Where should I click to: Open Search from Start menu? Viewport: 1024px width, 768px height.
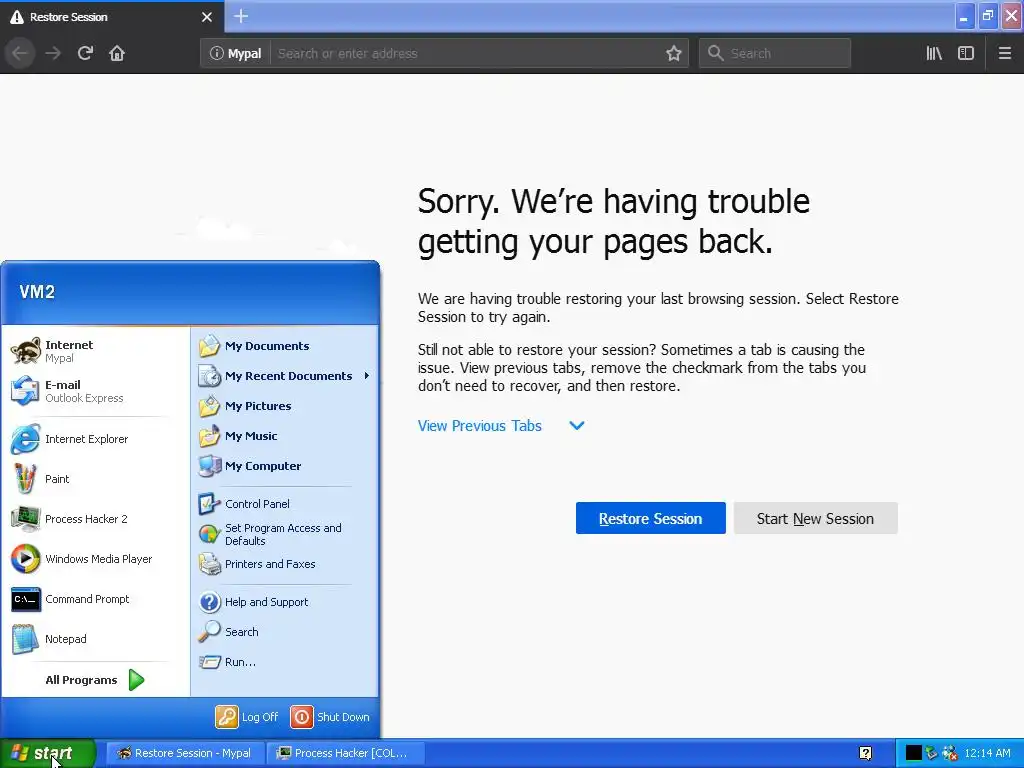(284, 632)
